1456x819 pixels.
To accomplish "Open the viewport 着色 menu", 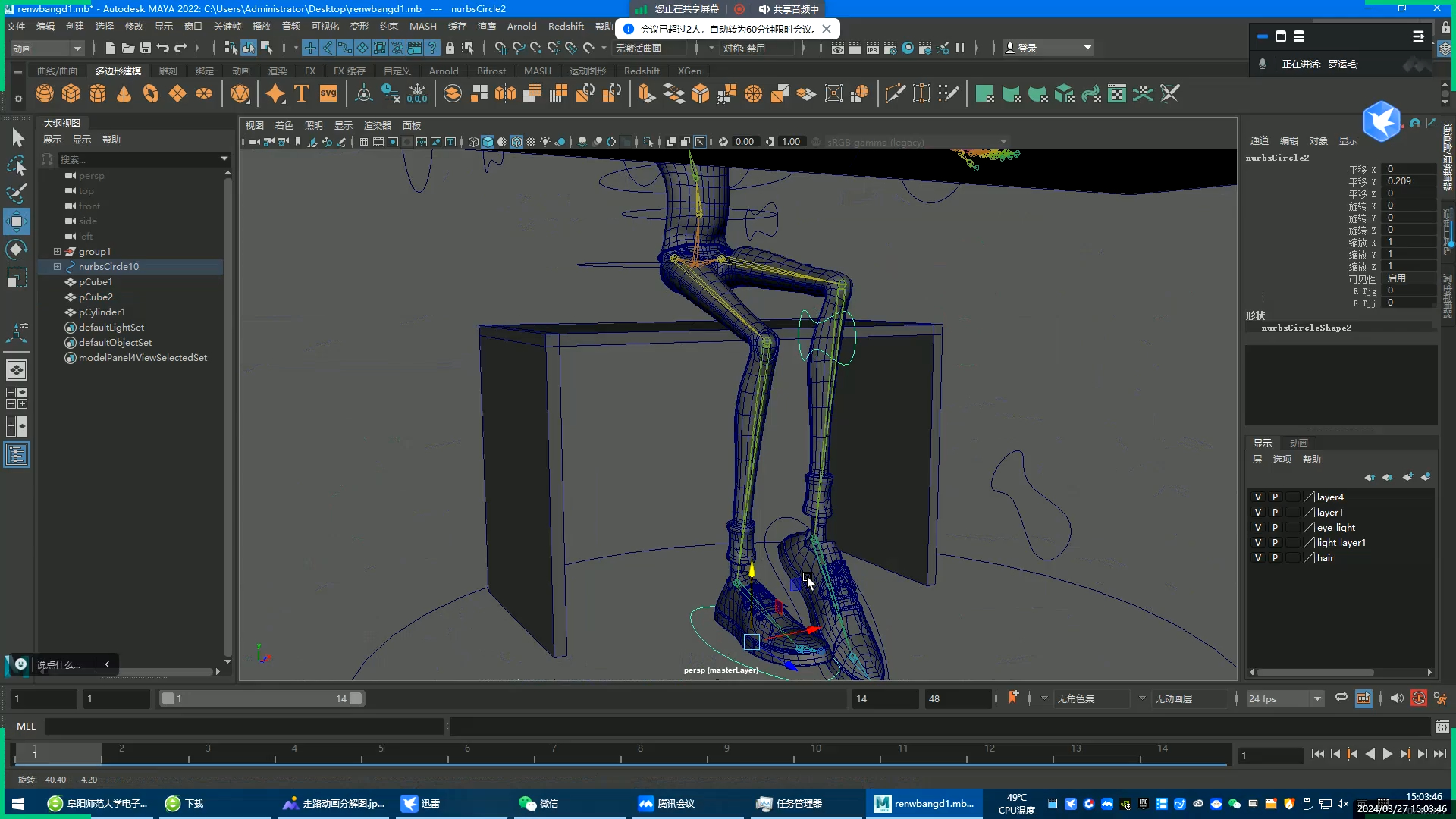I will [284, 126].
